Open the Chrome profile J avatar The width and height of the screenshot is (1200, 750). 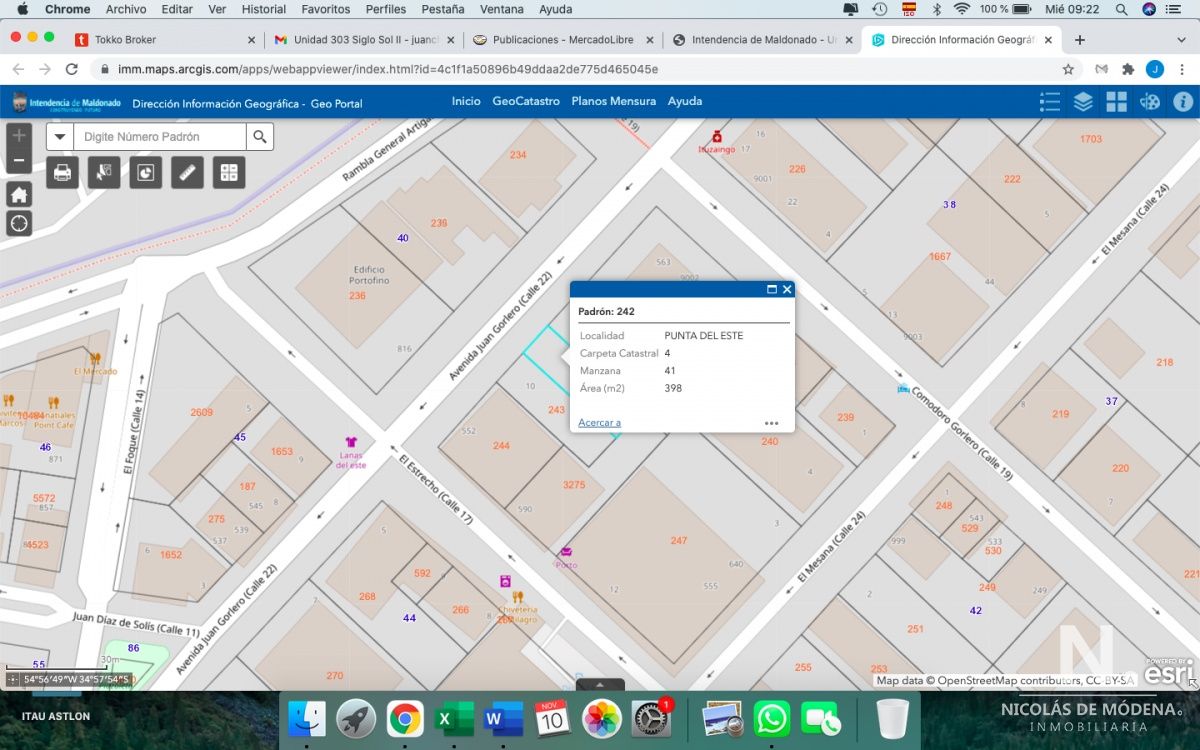tap(1155, 69)
